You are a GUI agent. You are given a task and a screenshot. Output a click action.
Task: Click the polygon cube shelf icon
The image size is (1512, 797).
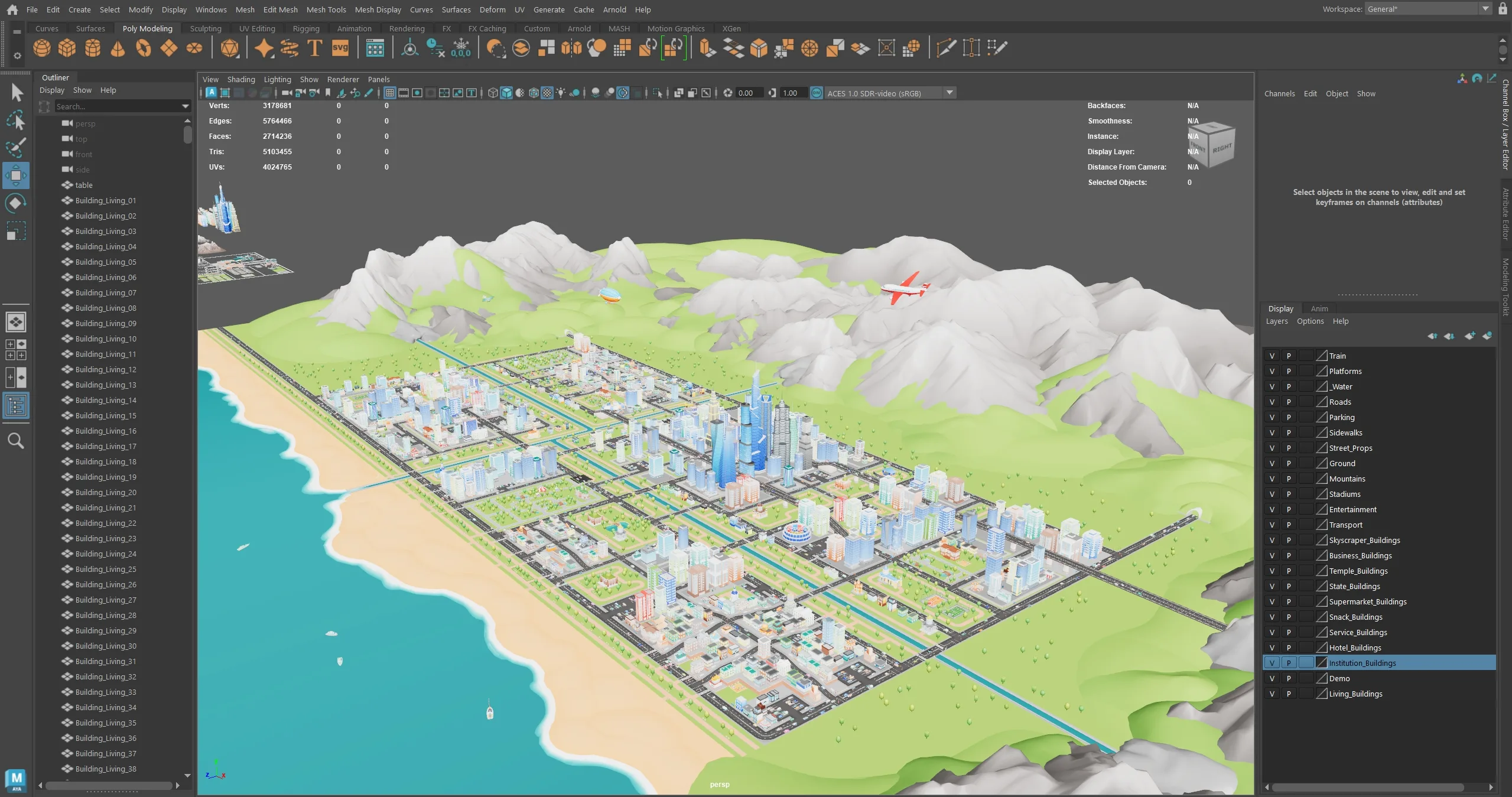click(x=67, y=48)
